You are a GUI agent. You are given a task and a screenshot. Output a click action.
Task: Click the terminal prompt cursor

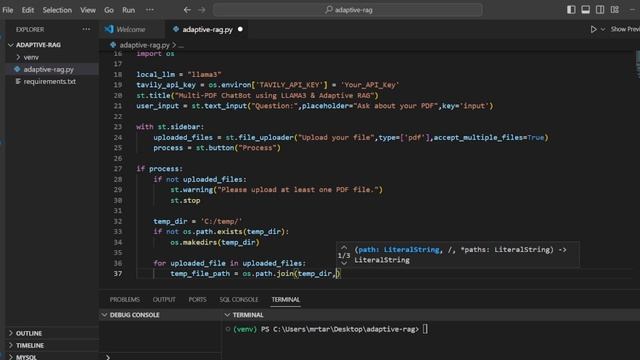[x=425, y=329]
